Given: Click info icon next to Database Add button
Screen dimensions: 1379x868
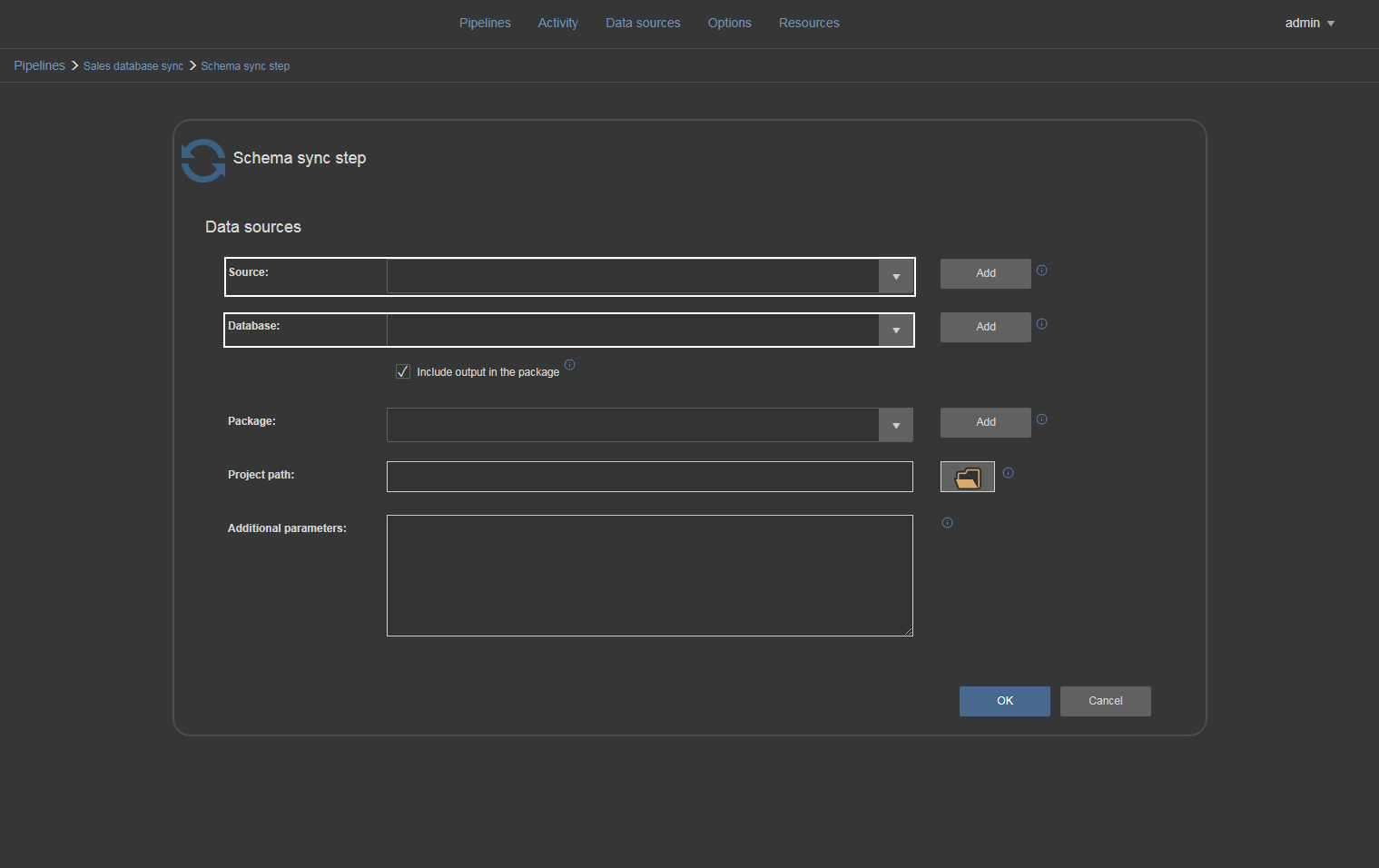Looking at the screenshot, I should [x=1042, y=324].
